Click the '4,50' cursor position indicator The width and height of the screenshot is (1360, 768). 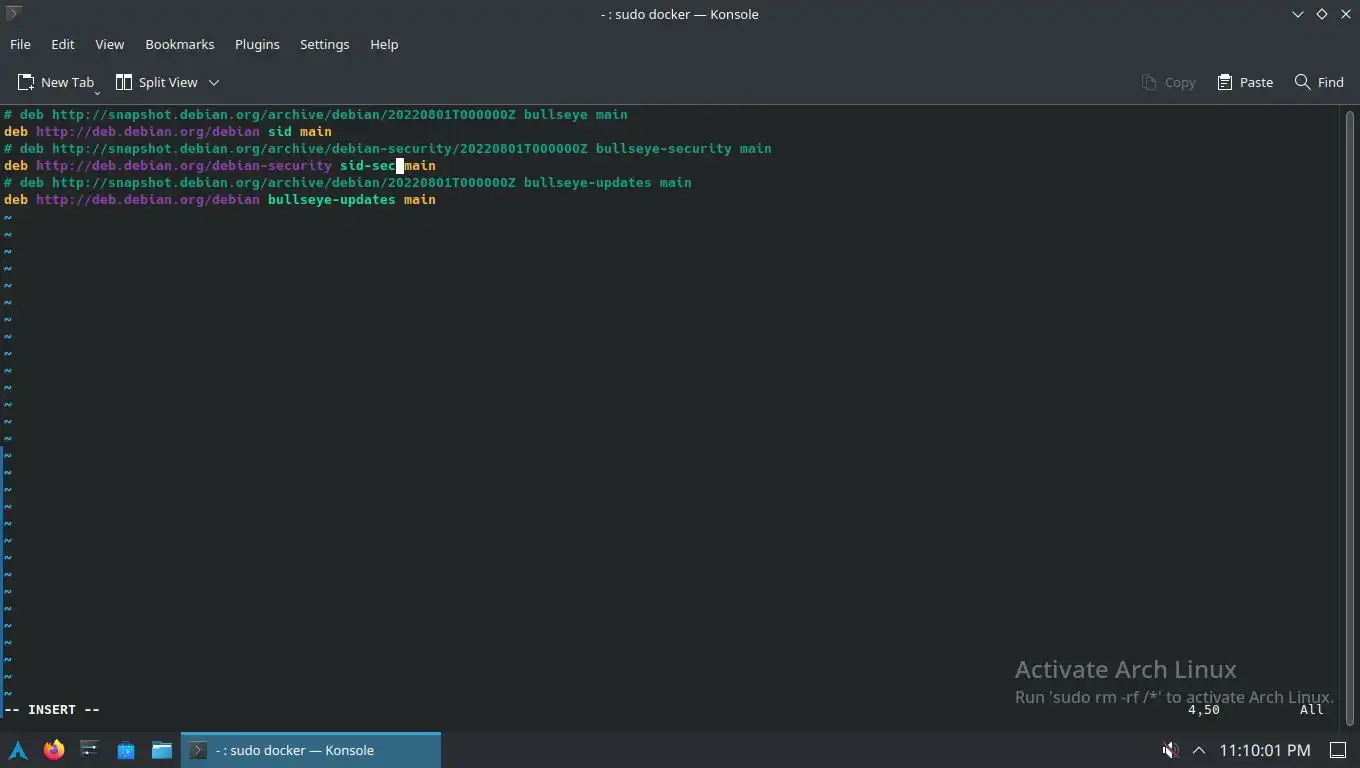click(1204, 709)
